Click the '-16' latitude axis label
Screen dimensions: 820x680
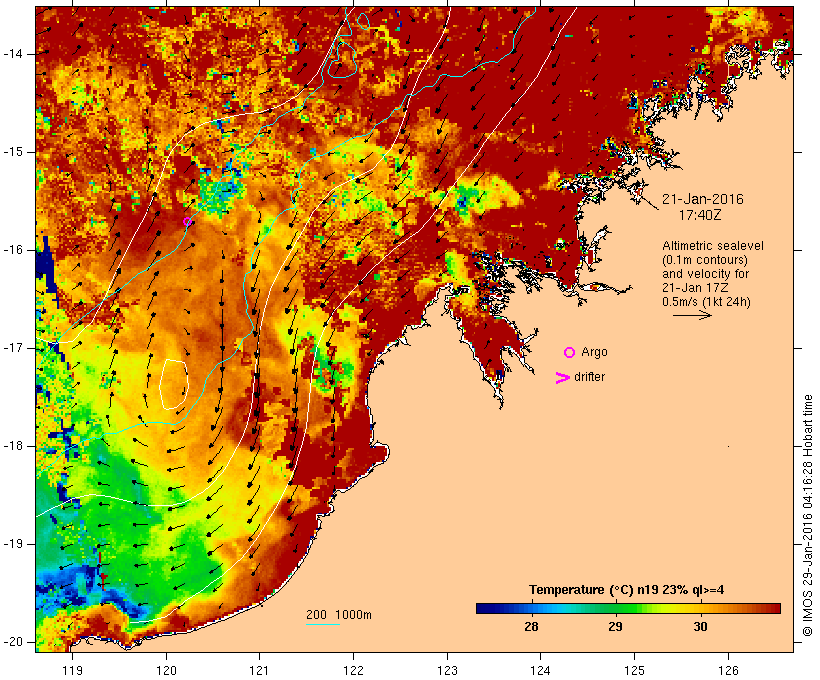coord(13,250)
